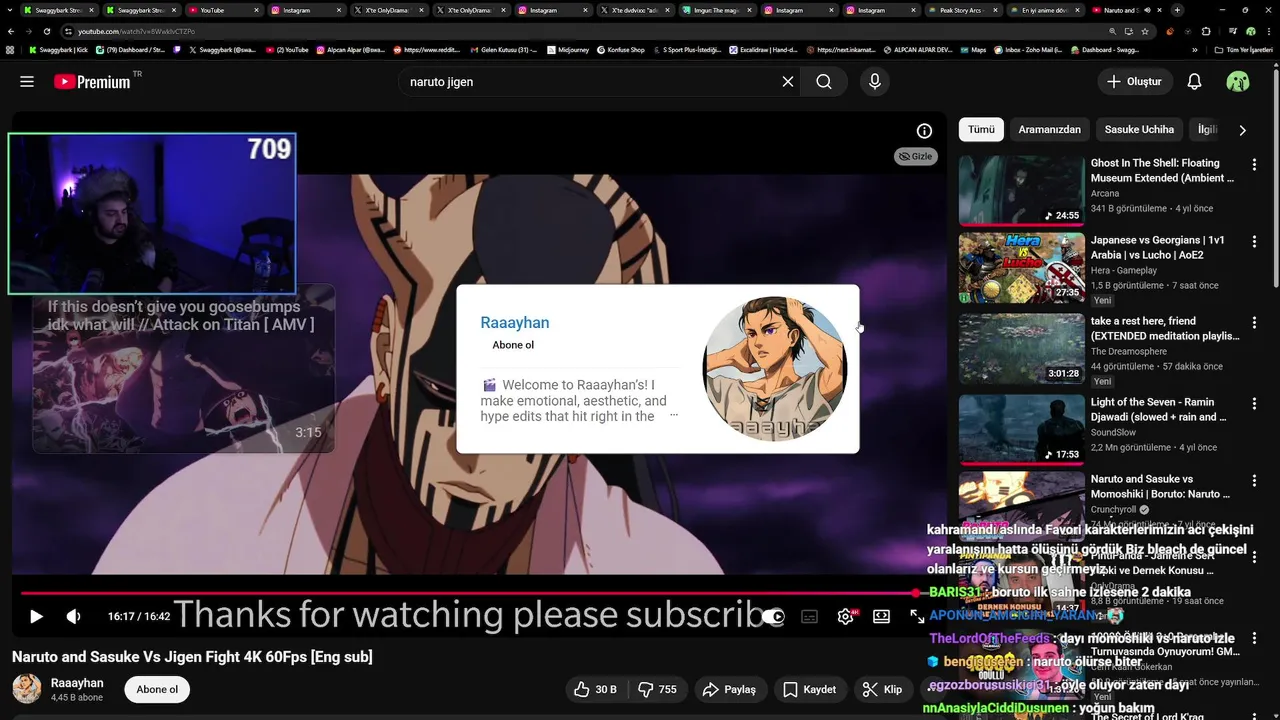Switch to the YouTube browser tab
The height and width of the screenshot is (720, 1280).
click(x=223, y=10)
